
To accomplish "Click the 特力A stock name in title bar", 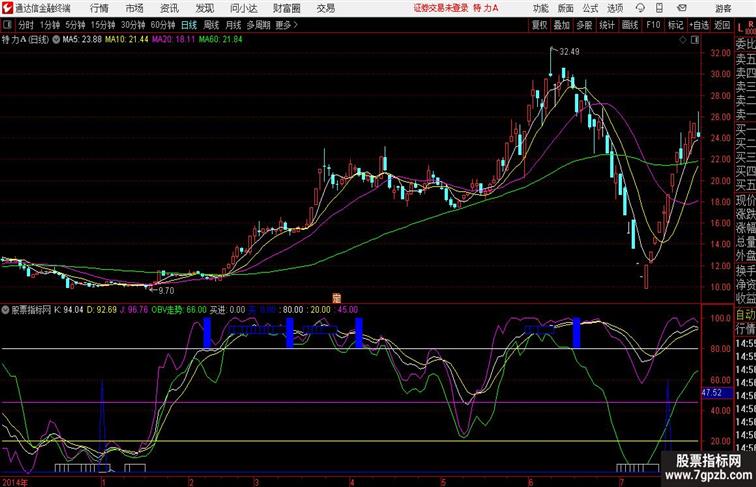I will (486, 8).
